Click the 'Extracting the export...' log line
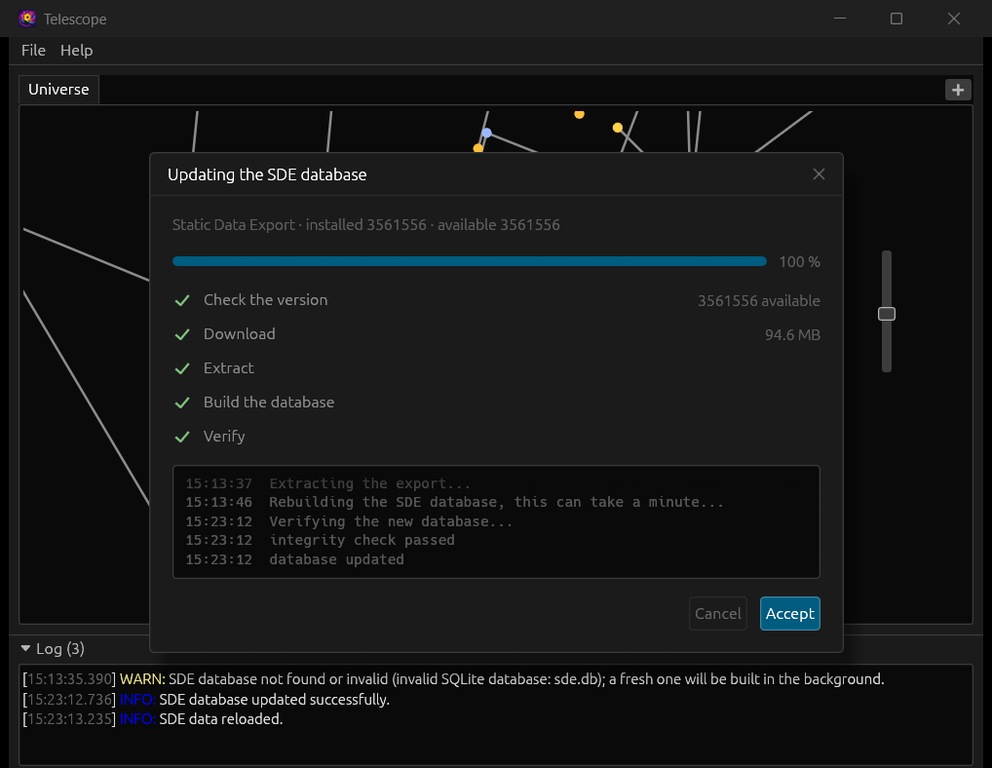992x768 pixels. coord(328,483)
